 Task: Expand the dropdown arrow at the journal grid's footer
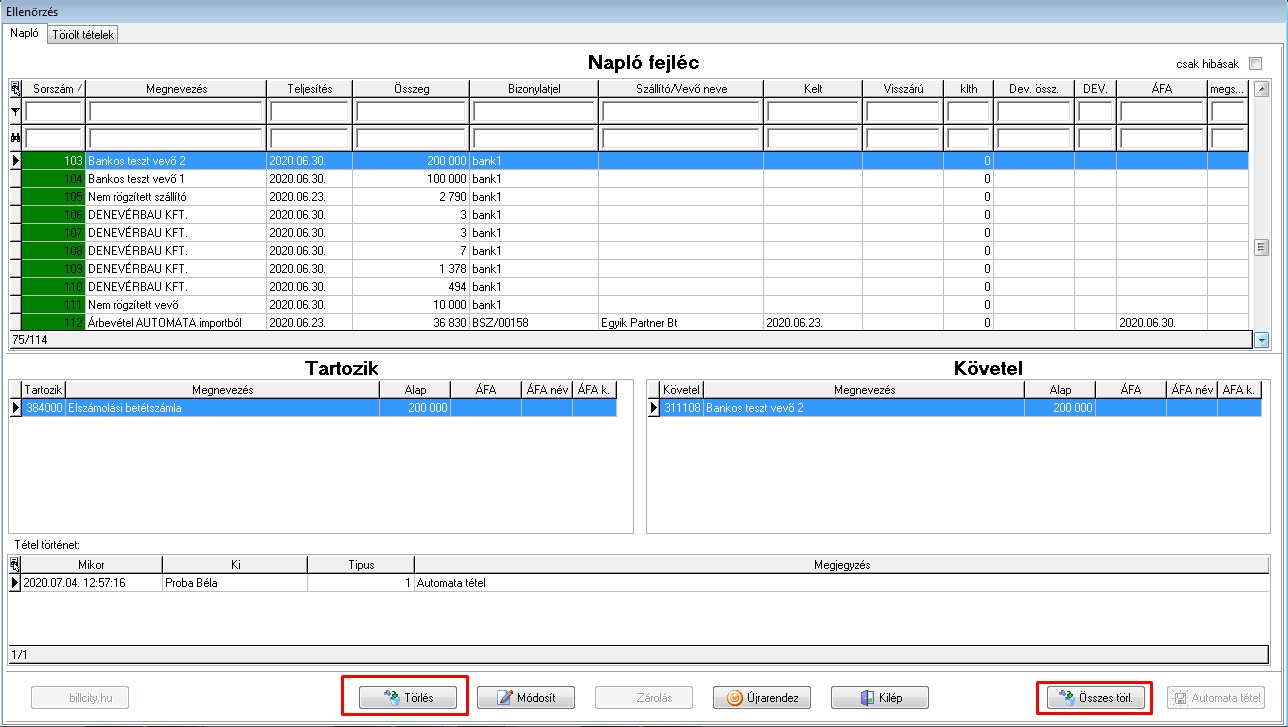[1261, 340]
